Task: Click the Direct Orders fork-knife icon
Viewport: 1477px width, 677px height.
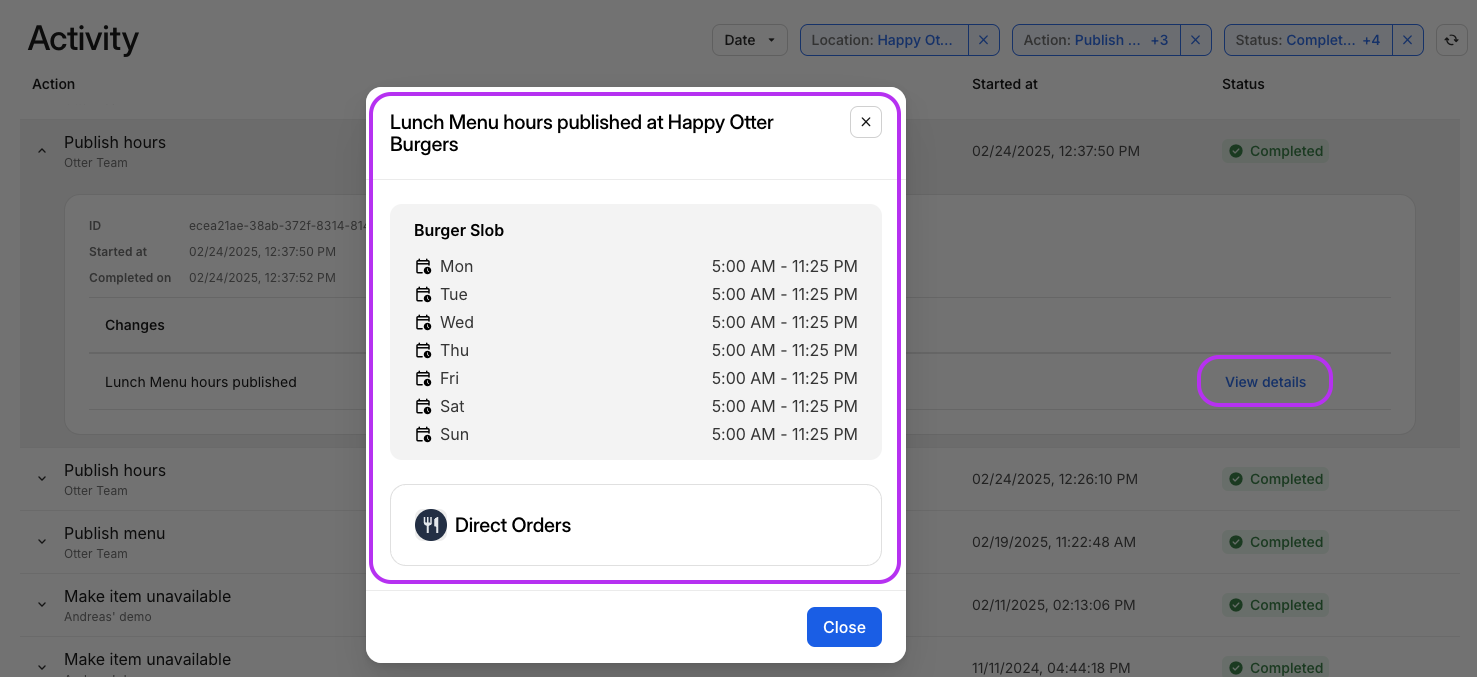Action: pyautogui.click(x=430, y=525)
